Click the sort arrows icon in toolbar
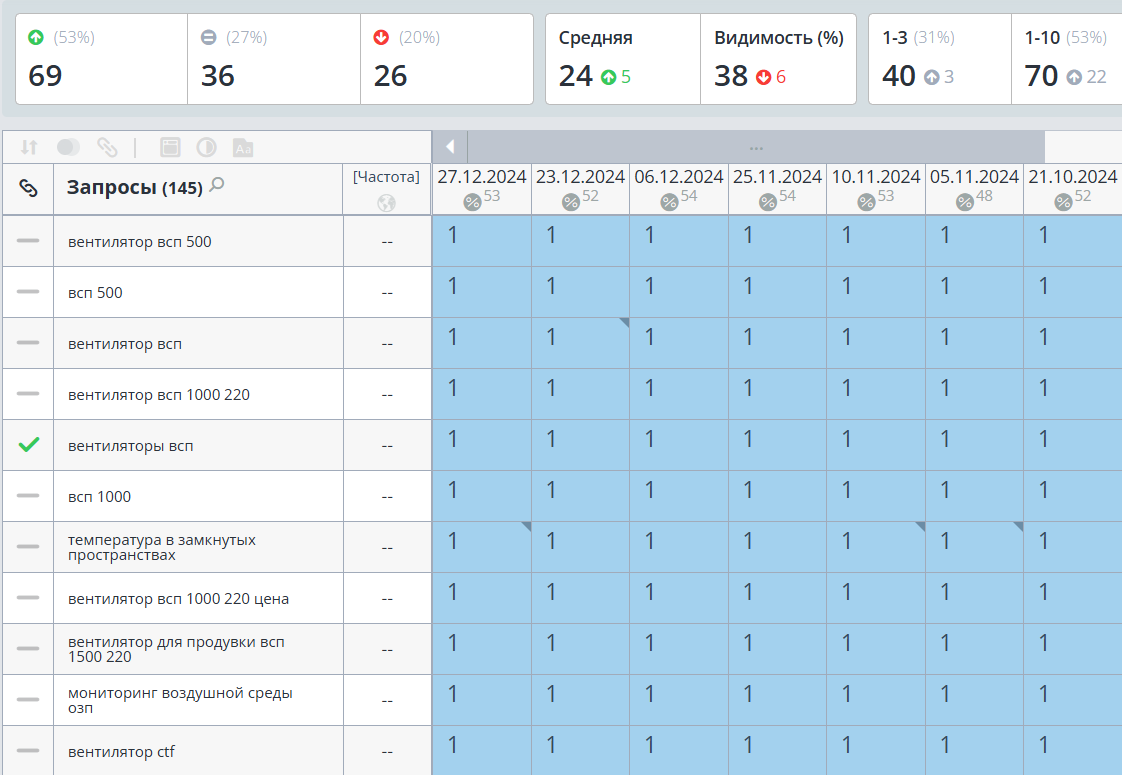The height and width of the screenshot is (775, 1122). click(29, 147)
